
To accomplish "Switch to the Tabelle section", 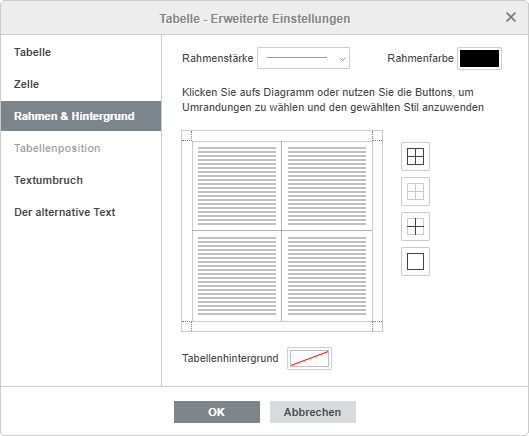I will tap(81, 52).
